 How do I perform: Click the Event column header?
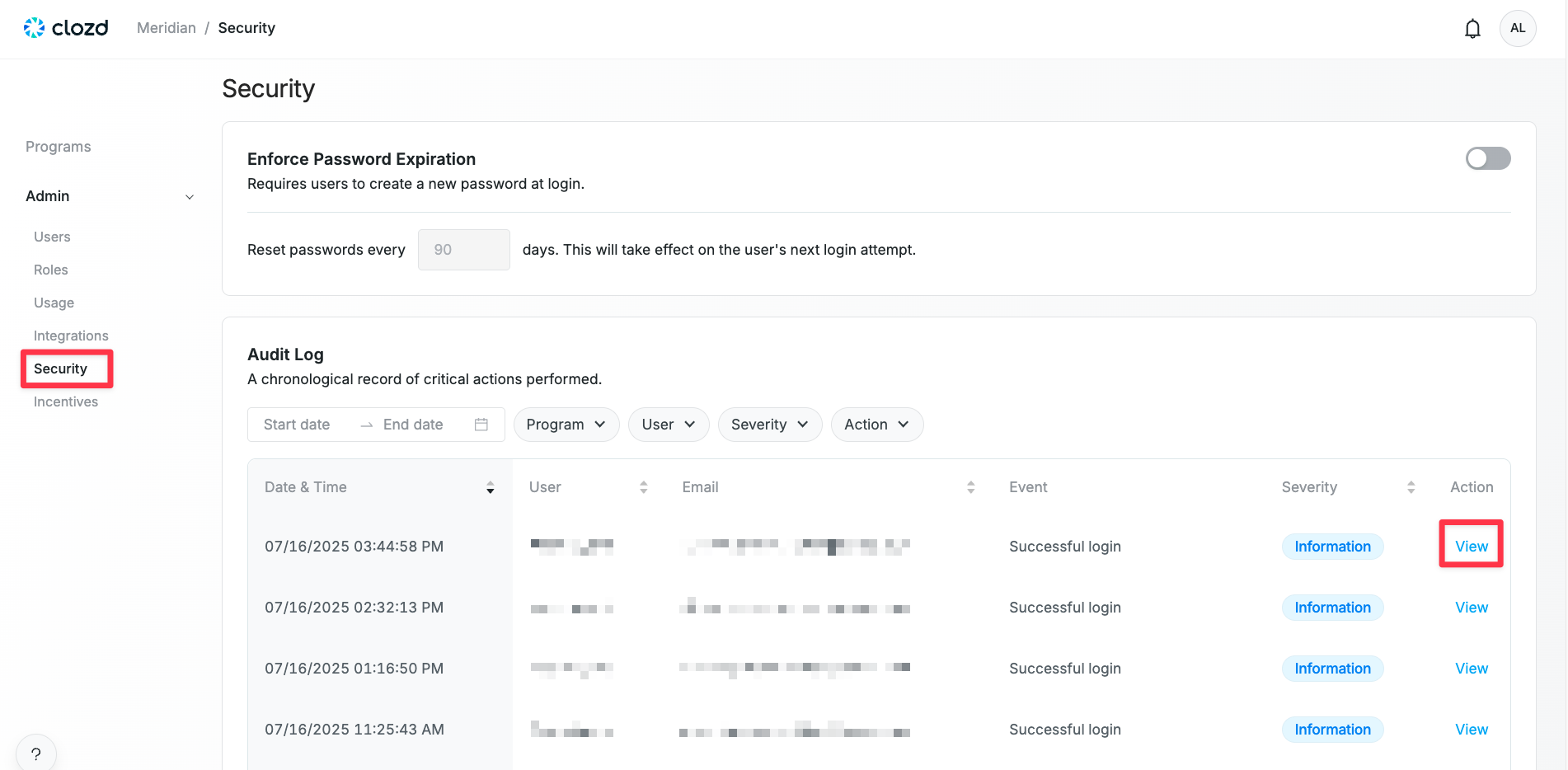1028,487
